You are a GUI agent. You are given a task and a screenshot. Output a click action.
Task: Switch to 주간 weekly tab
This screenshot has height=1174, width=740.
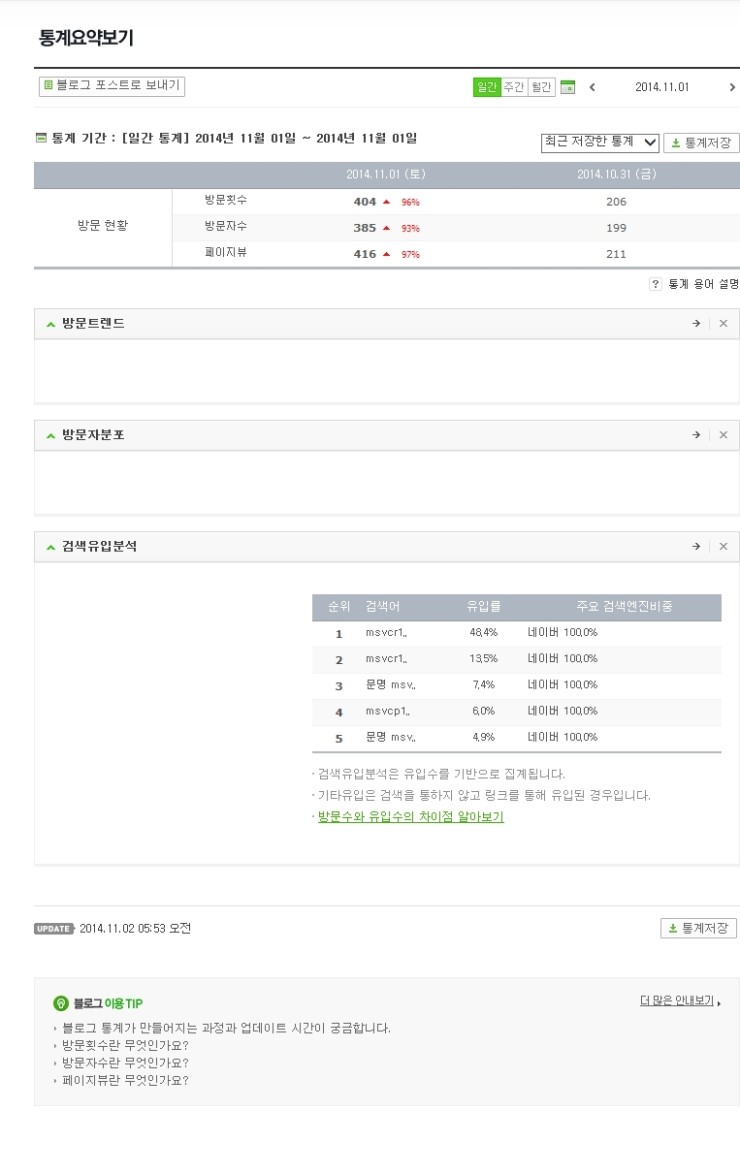pos(514,87)
